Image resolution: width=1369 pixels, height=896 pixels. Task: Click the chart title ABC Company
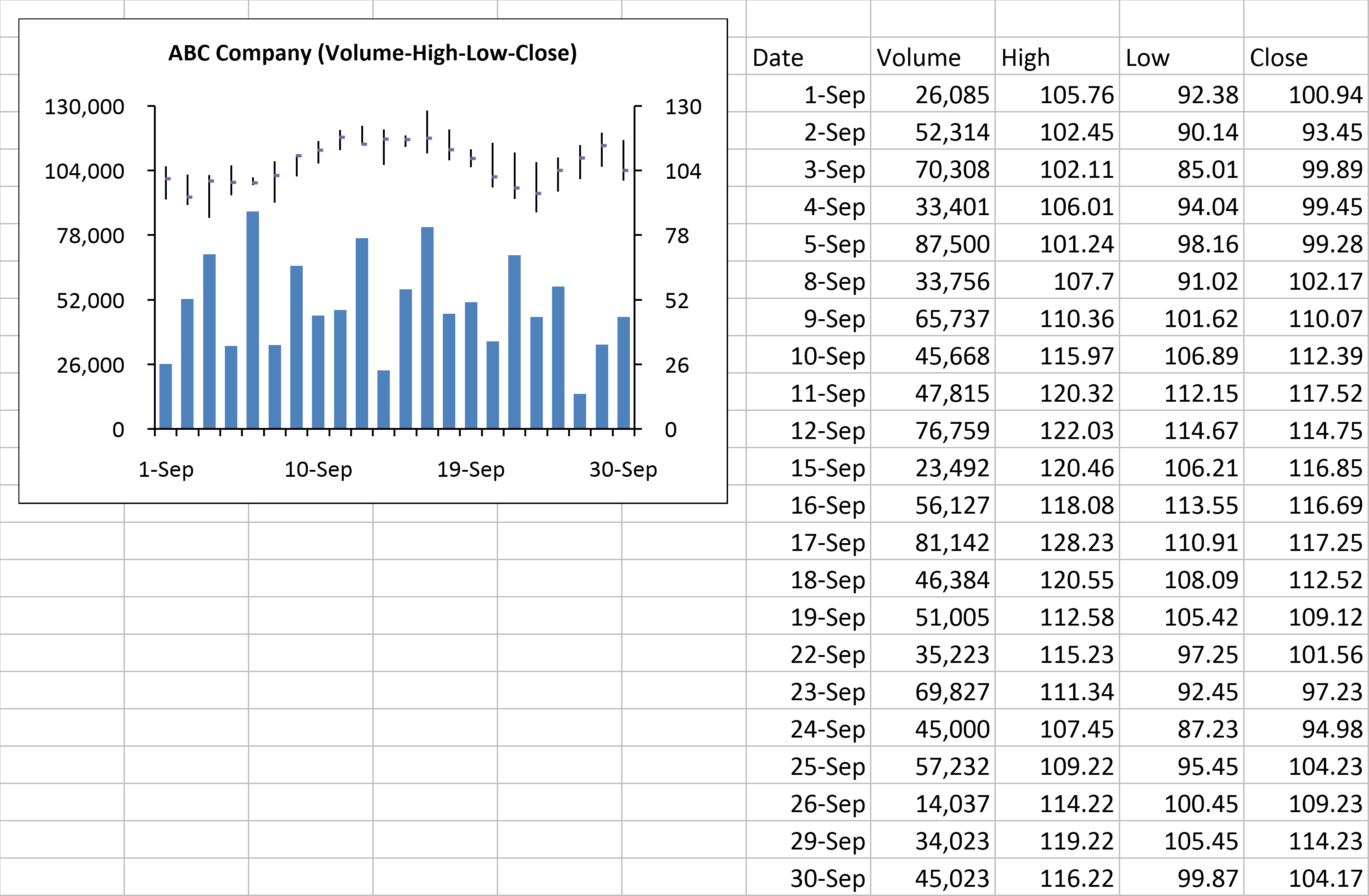click(x=372, y=53)
